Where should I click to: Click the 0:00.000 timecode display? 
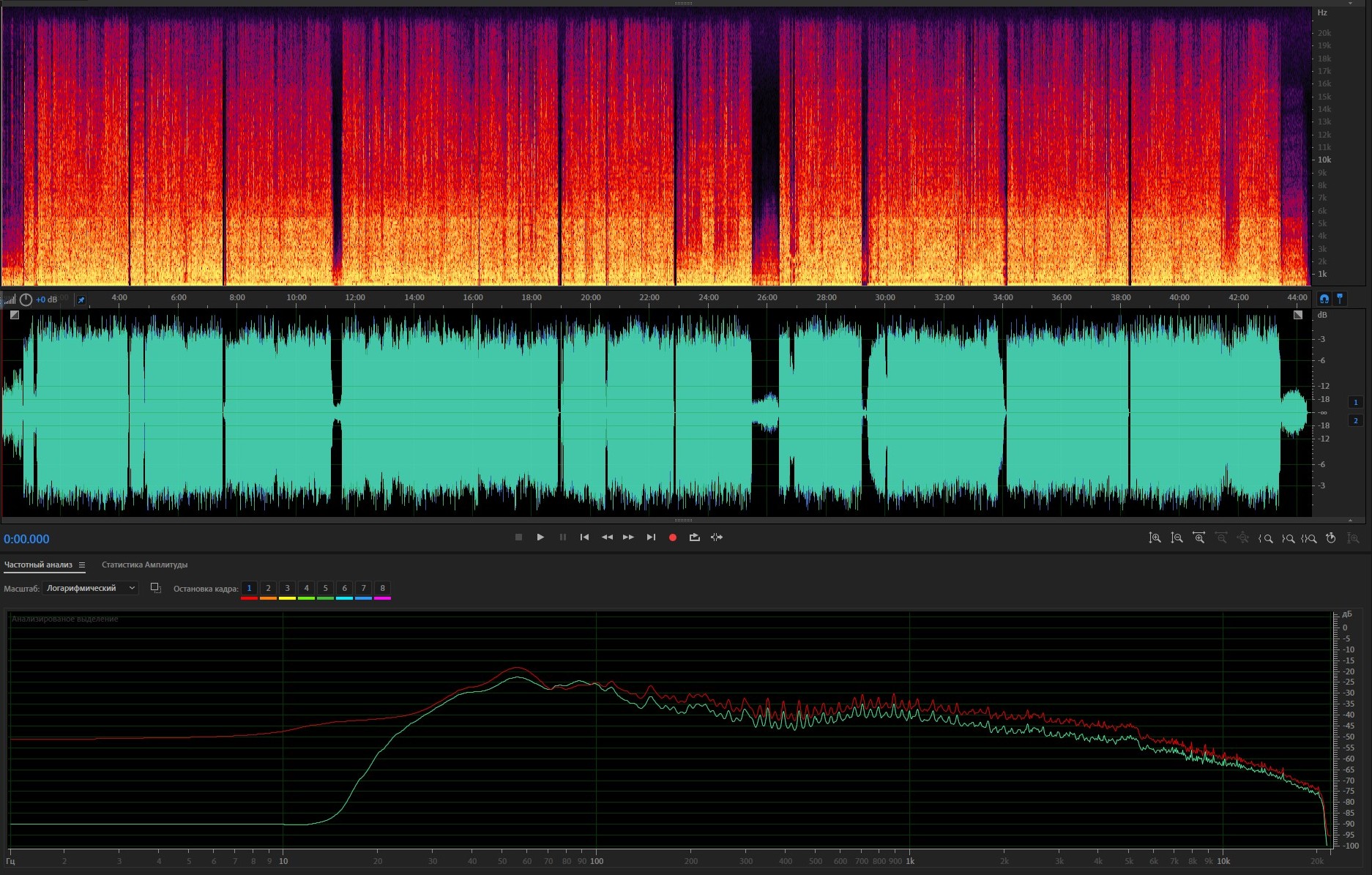pyautogui.click(x=26, y=539)
